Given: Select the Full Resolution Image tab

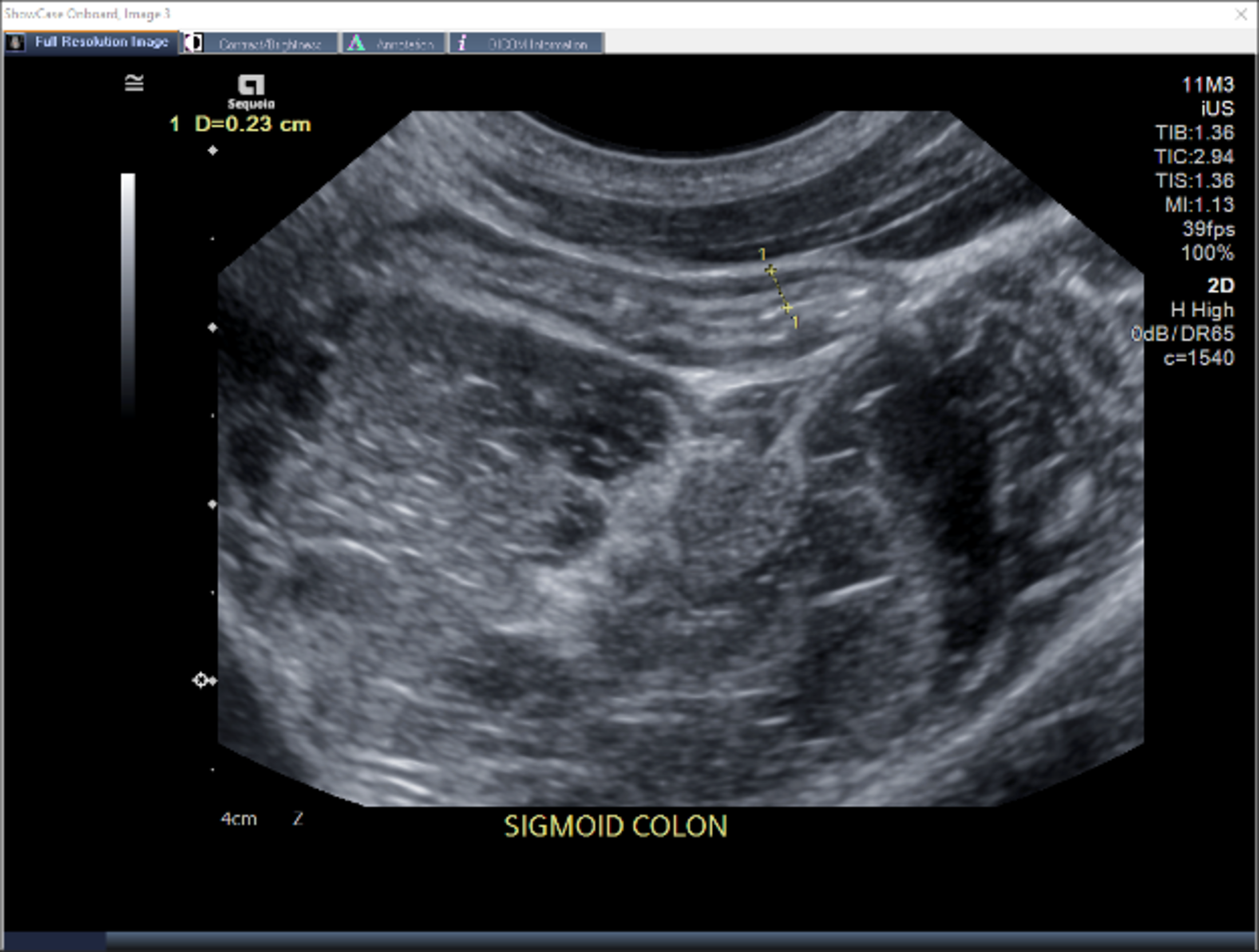Looking at the screenshot, I should 101,42.
